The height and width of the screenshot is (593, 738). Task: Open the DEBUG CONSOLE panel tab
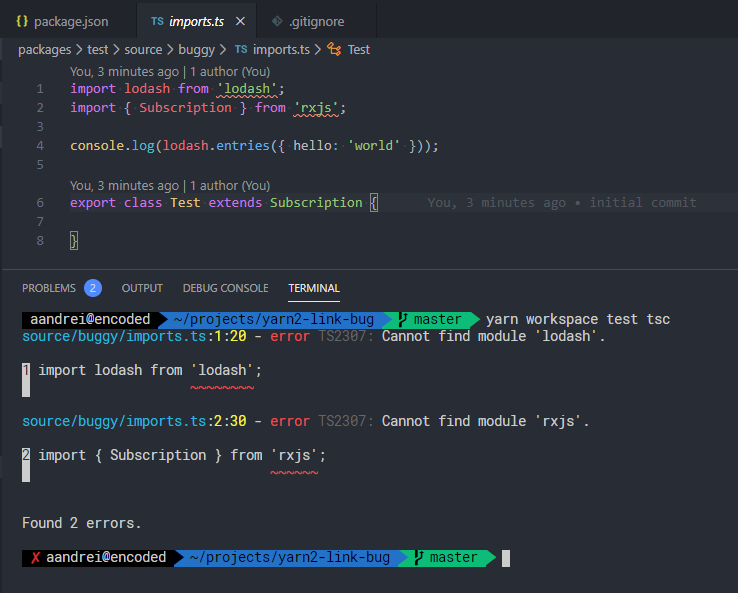click(x=225, y=288)
